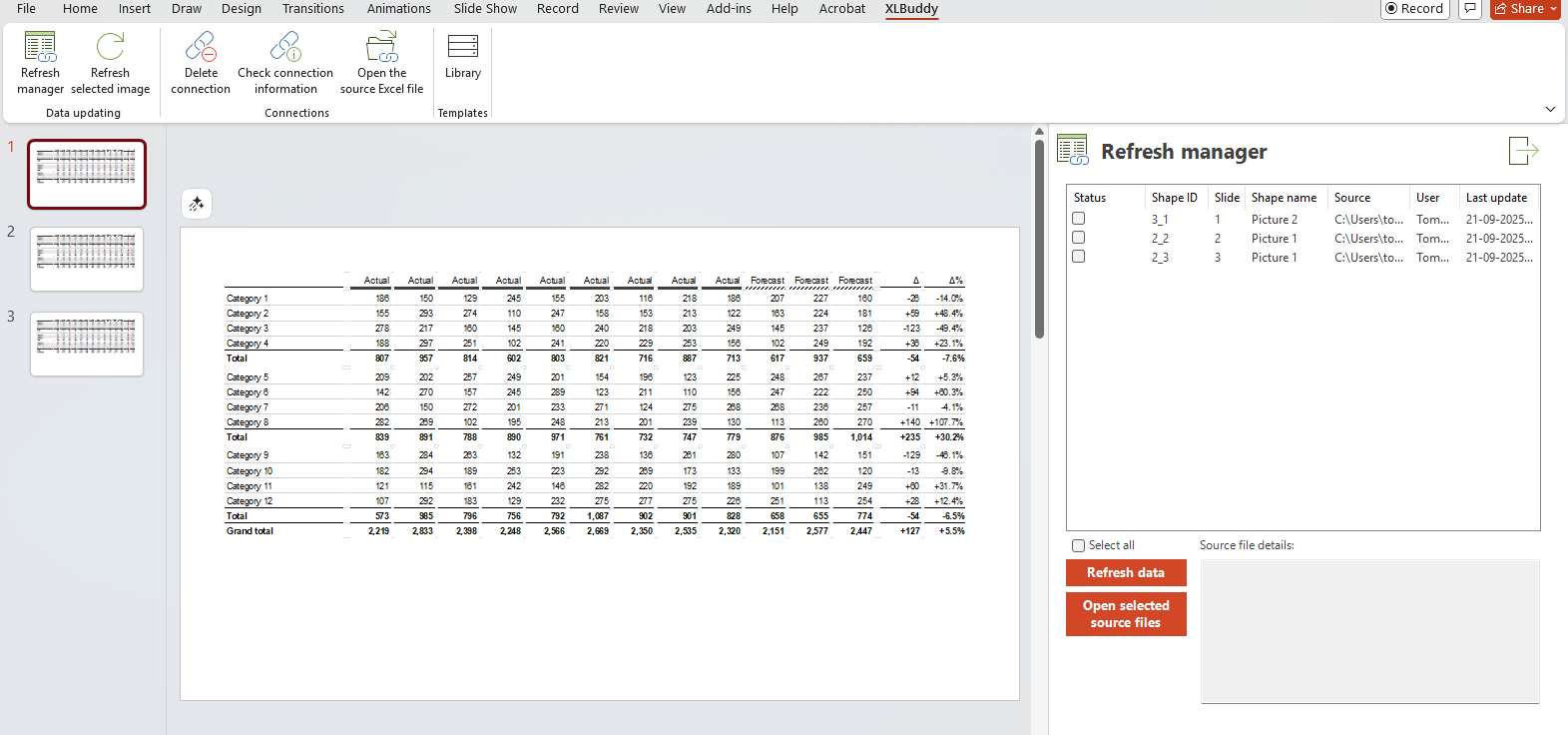Viewport: 1568px width, 735px height.
Task: Click the Designer sparkle icon above slide
Action: pyautogui.click(x=197, y=204)
